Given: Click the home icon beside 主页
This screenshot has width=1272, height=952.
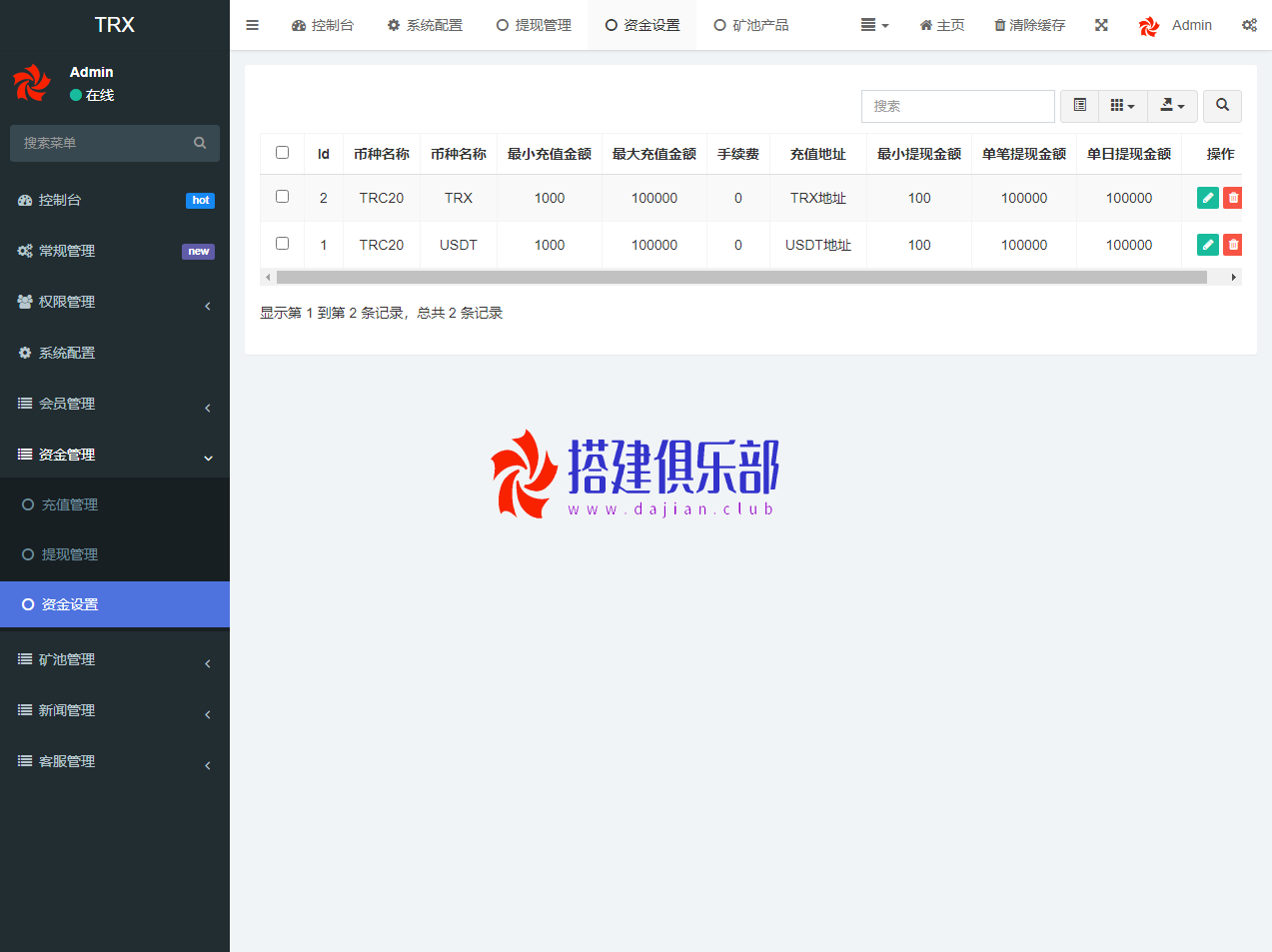Looking at the screenshot, I should (x=925, y=25).
